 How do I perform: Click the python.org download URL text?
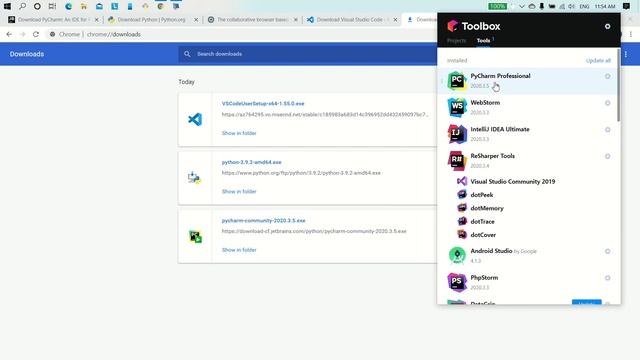point(301,173)
